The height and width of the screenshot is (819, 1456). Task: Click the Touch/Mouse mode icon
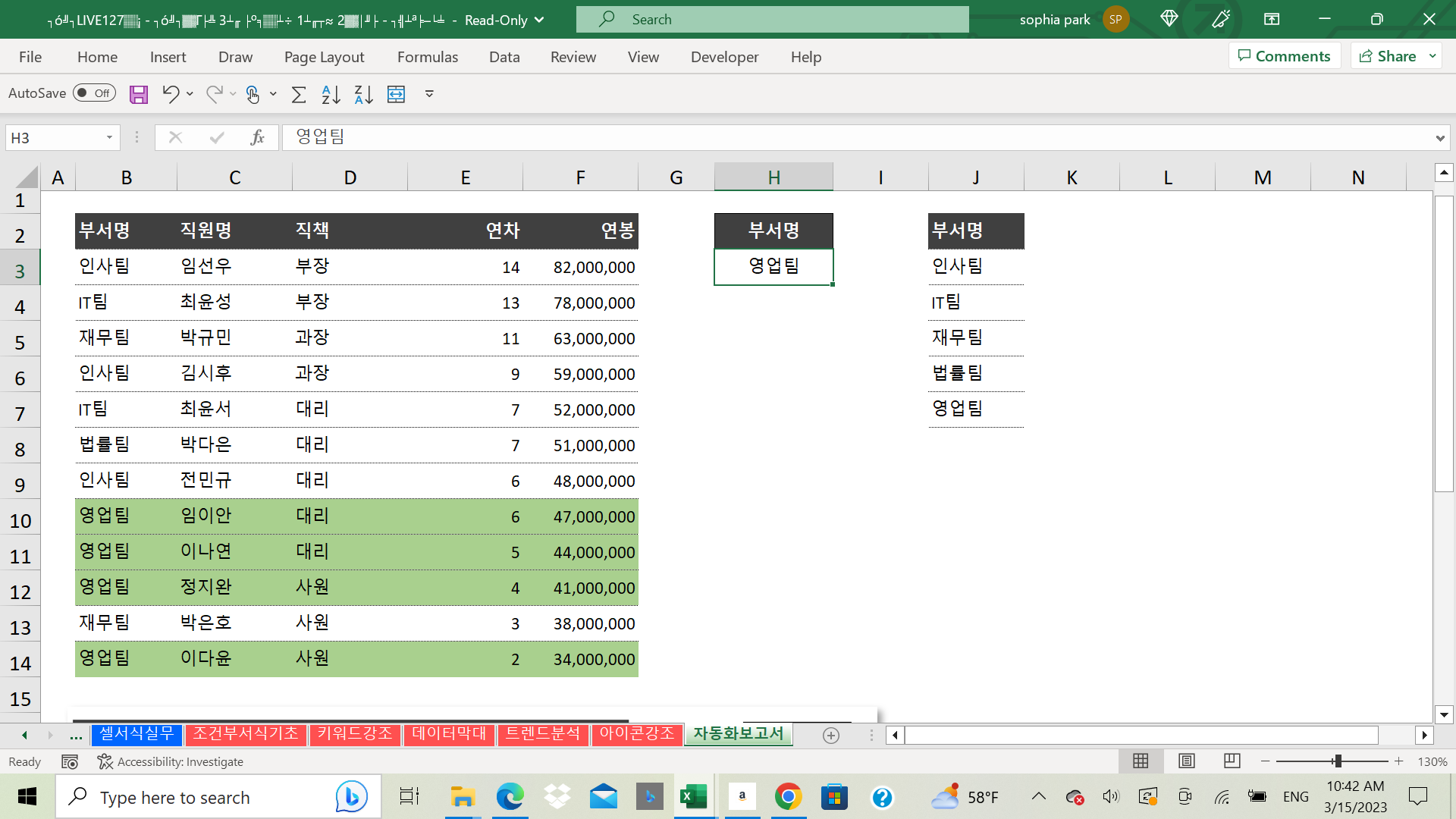253,94
